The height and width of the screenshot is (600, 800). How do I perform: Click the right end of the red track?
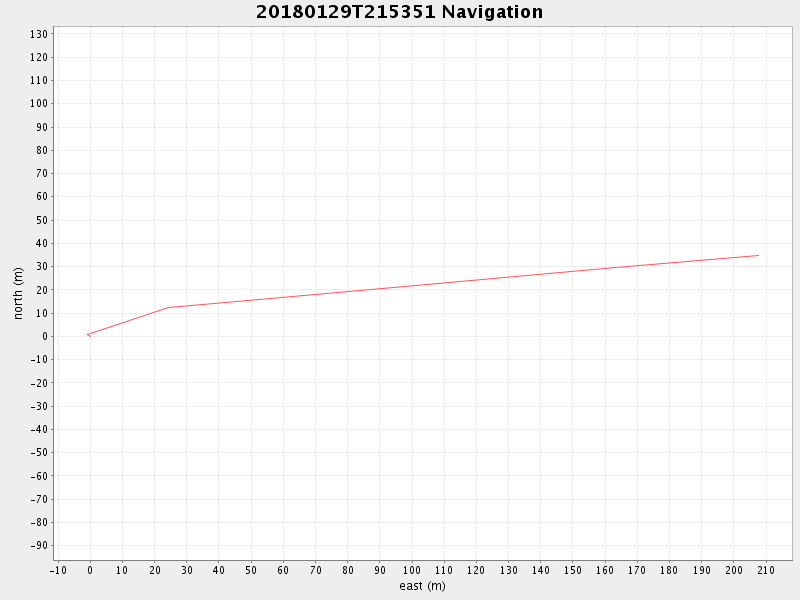758,255
